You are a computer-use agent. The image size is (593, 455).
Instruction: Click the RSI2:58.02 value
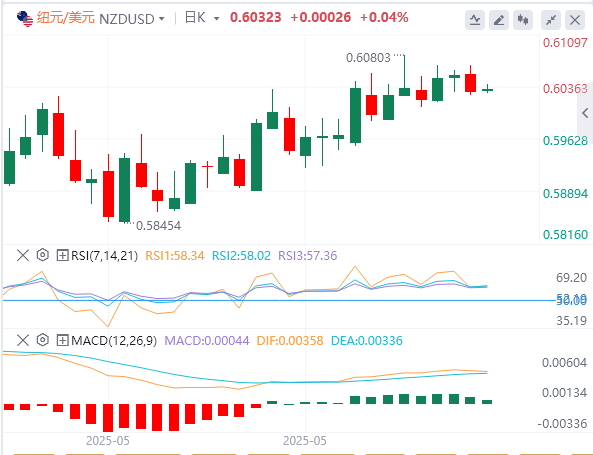241,256
